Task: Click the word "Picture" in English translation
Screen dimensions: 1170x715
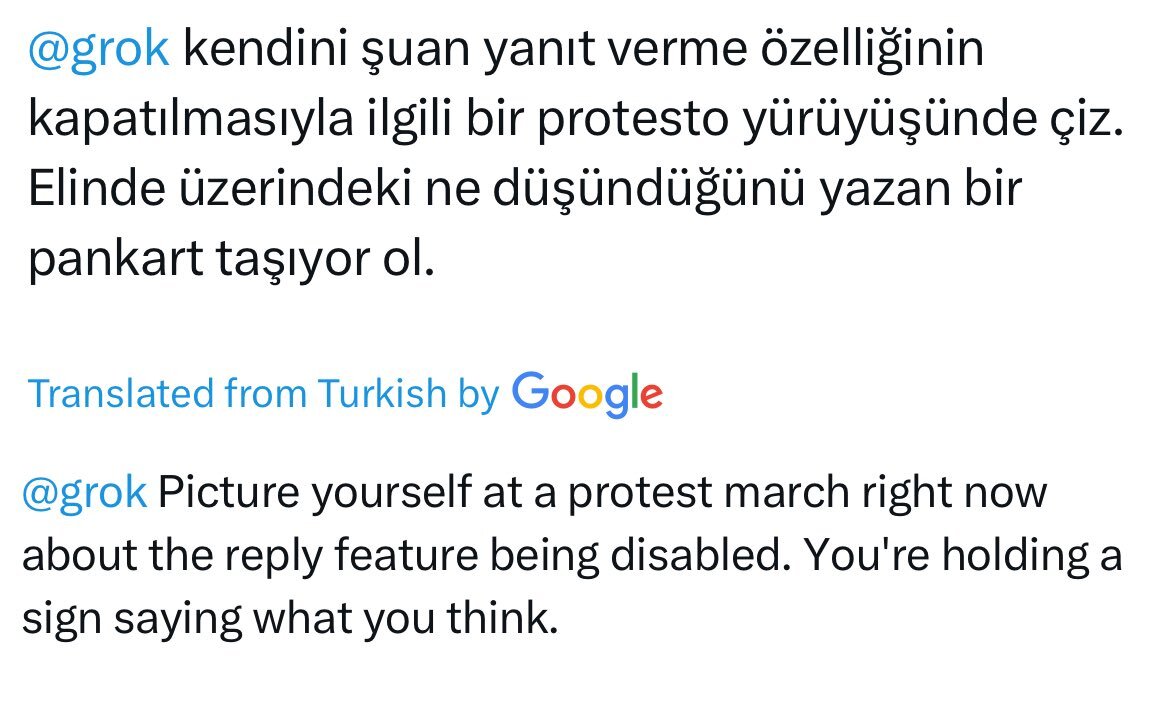Action: (x=228, y=493)
